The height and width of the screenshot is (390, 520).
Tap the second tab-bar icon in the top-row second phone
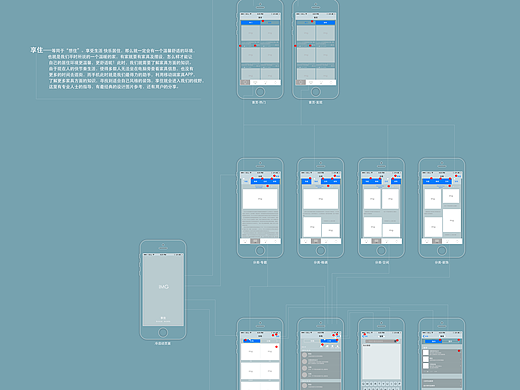[311, 82]
